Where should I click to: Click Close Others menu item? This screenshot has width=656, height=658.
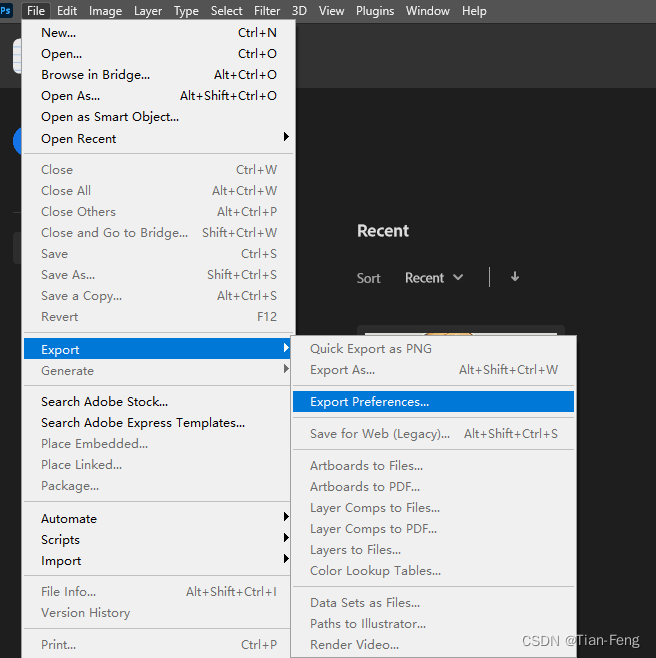pyautogui.click(x=159, y=212)
